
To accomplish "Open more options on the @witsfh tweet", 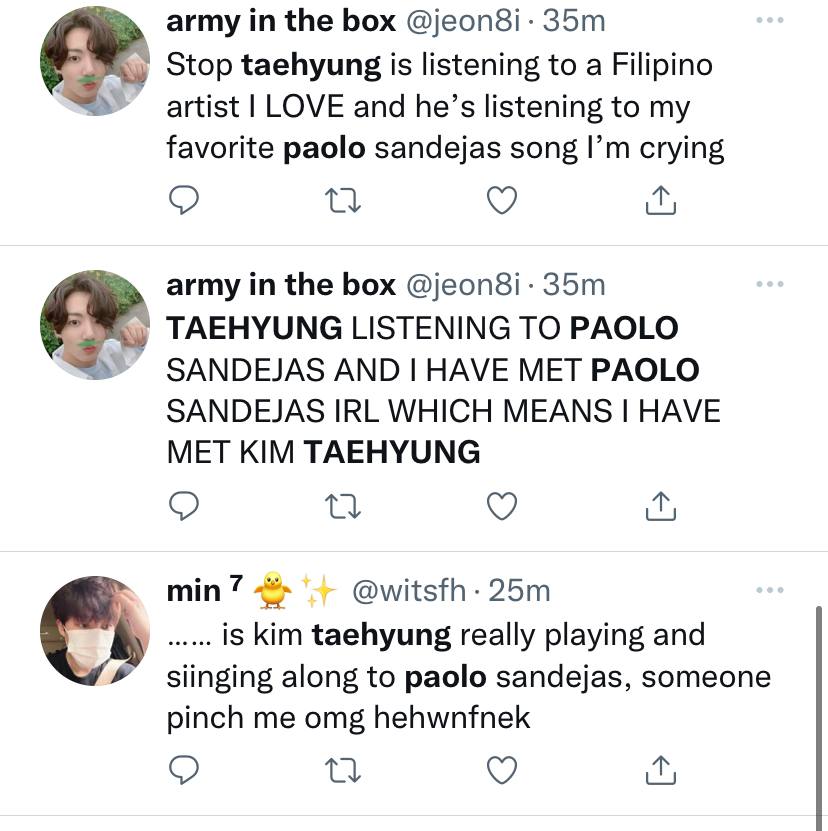I will tap(769, 590).
